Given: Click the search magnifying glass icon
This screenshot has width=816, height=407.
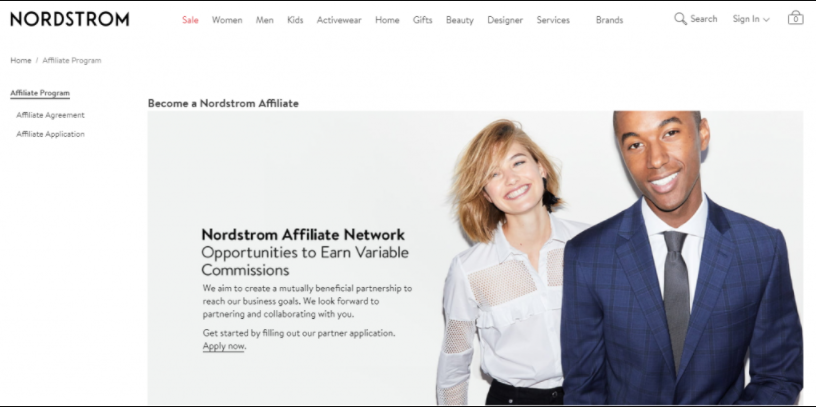Looking at the screenshot, I should [680, 19].
